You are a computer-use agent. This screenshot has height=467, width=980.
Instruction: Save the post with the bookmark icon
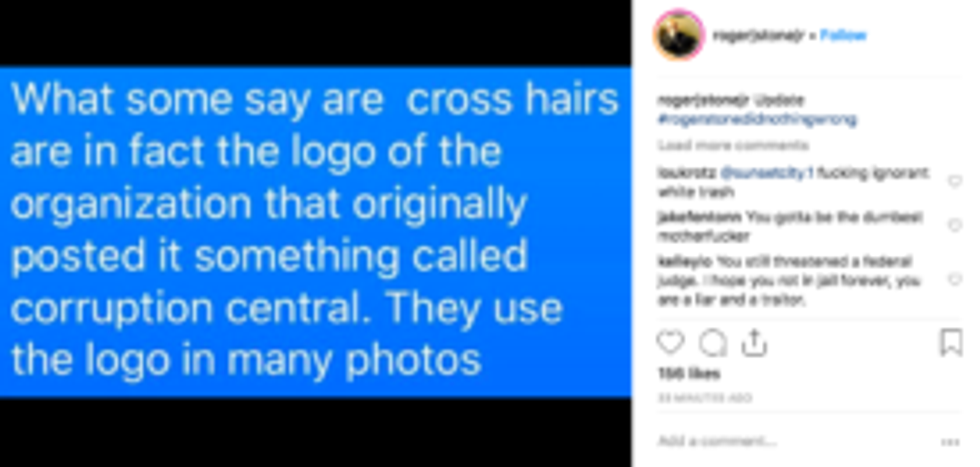[951, 343]
